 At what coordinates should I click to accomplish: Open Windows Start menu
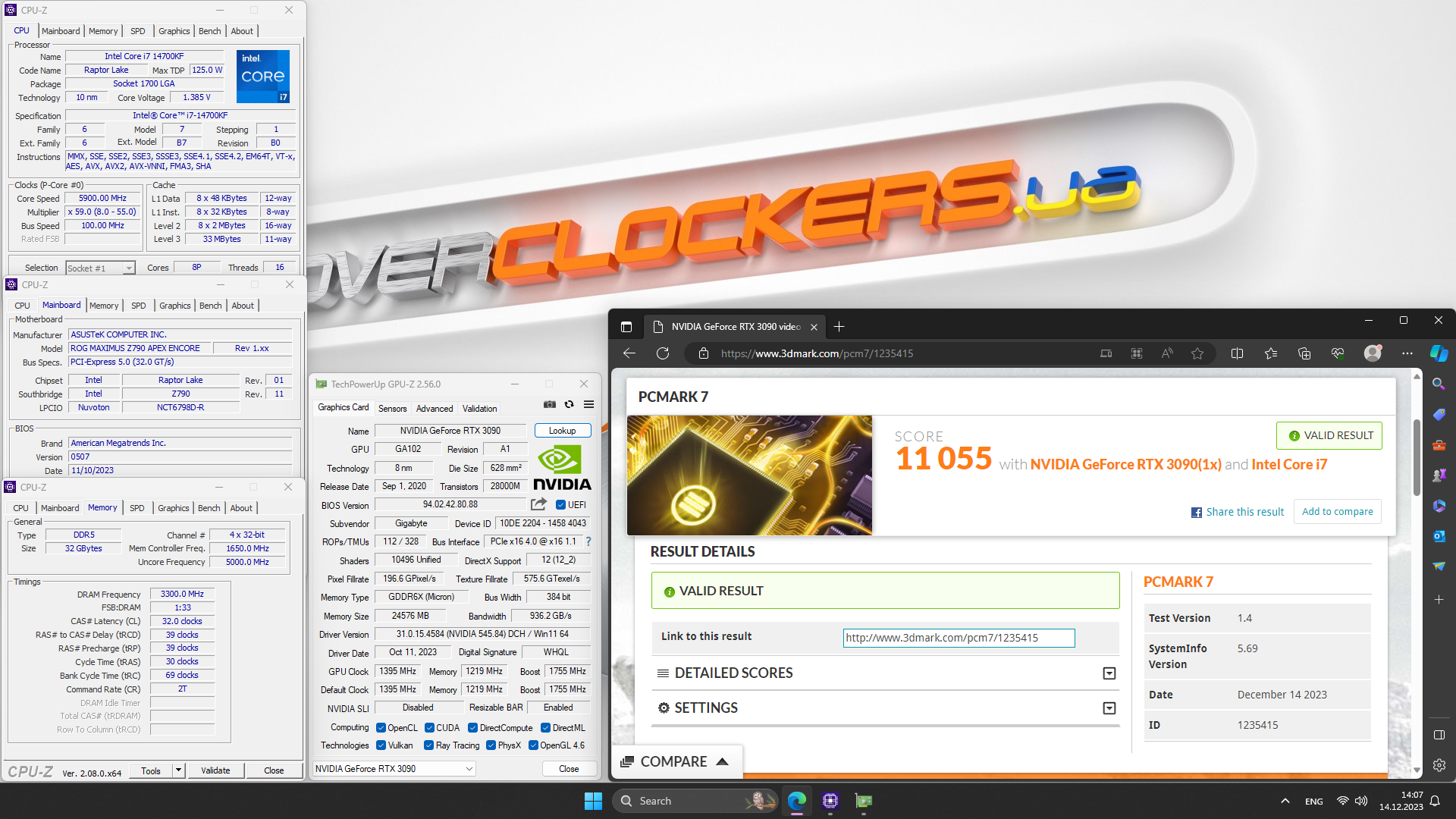click(593, 801)
